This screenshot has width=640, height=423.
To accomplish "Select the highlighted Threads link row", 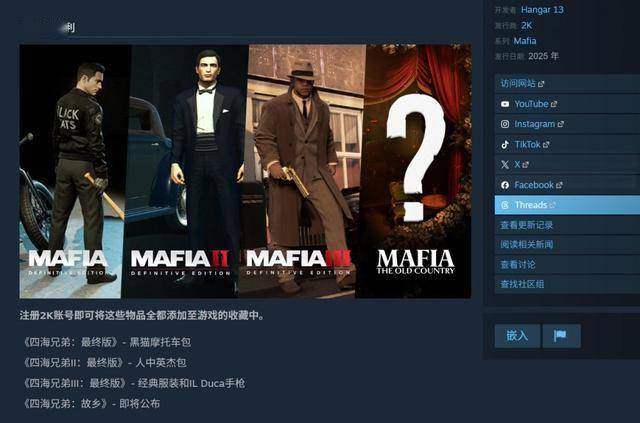I will coord(567,205).
